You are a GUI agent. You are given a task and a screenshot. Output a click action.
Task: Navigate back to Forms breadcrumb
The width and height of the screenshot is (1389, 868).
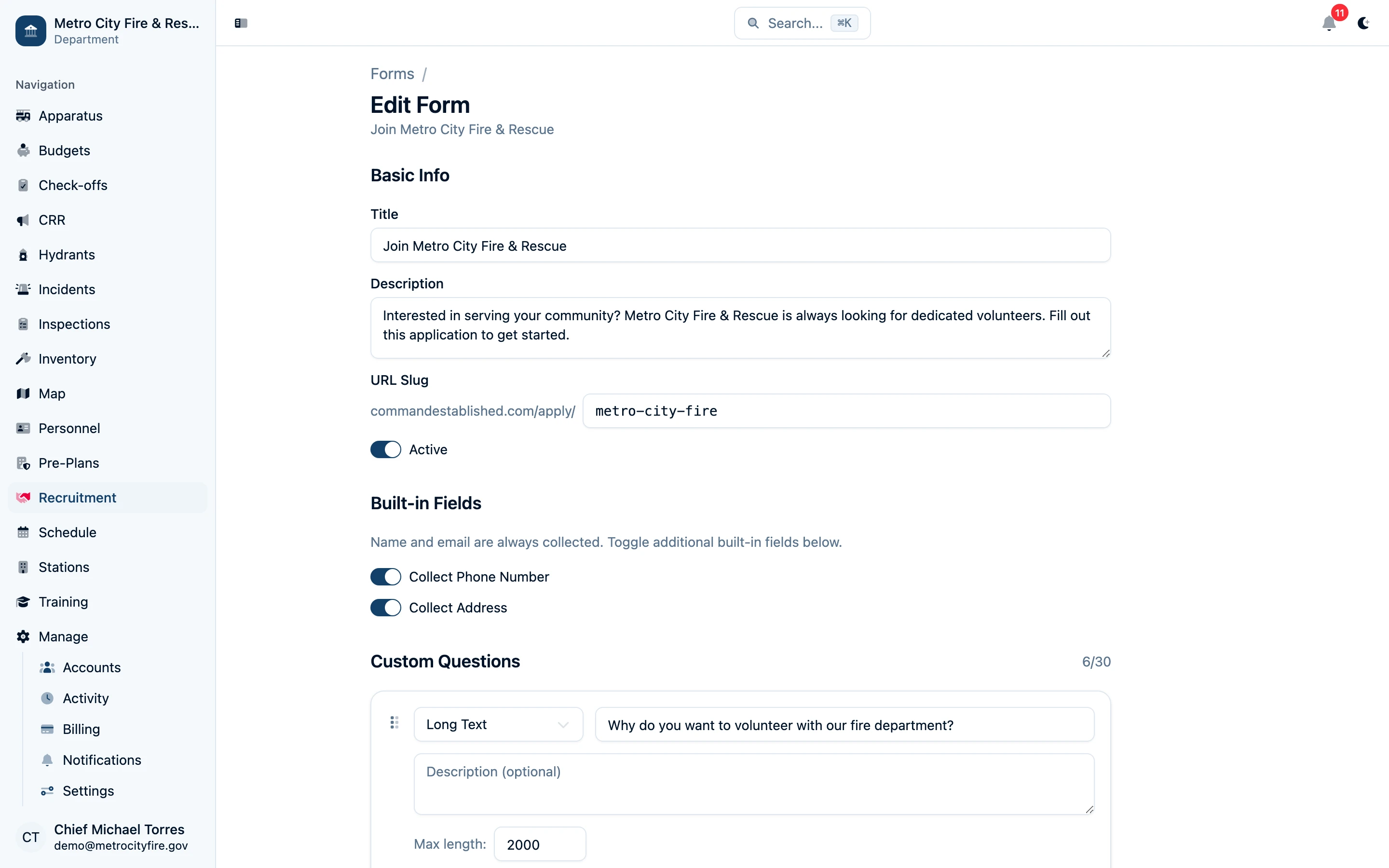click(392, 74)
